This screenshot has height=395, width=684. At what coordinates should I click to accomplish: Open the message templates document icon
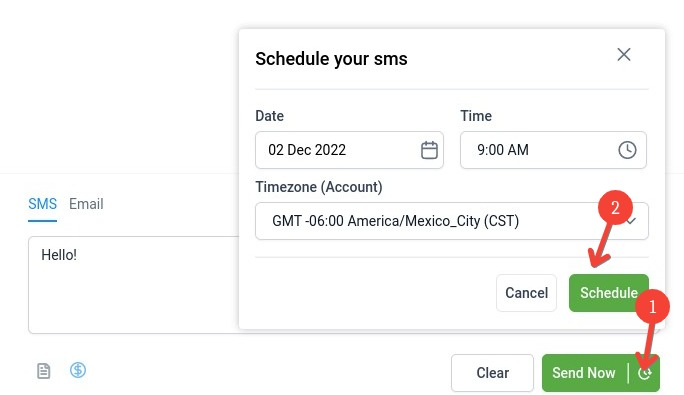(x=44, y=371)
